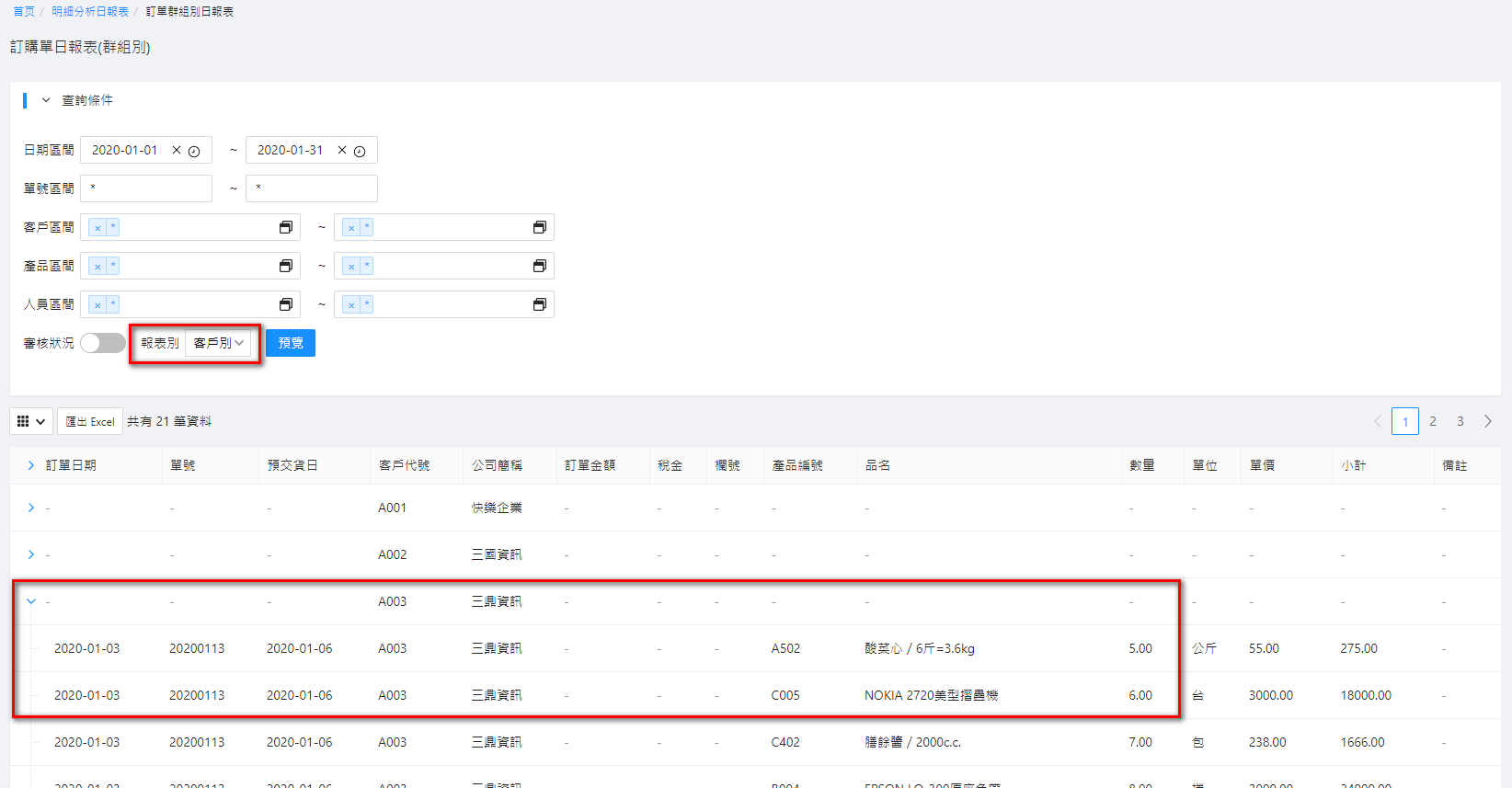Expand the A002 三國資訊 row
The width and height of the screenshot is (1512, 788).
31,554
